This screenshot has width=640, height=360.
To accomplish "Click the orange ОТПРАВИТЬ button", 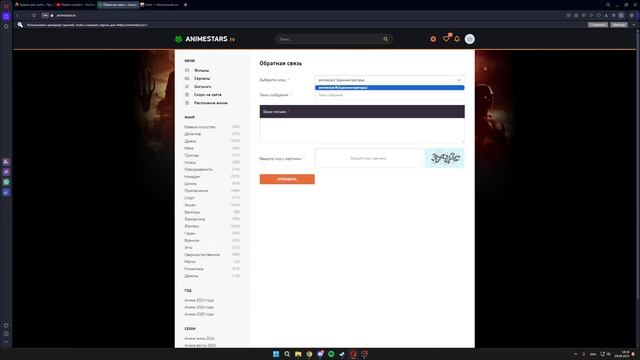I will pyautogui.click(x=287, y=179).
